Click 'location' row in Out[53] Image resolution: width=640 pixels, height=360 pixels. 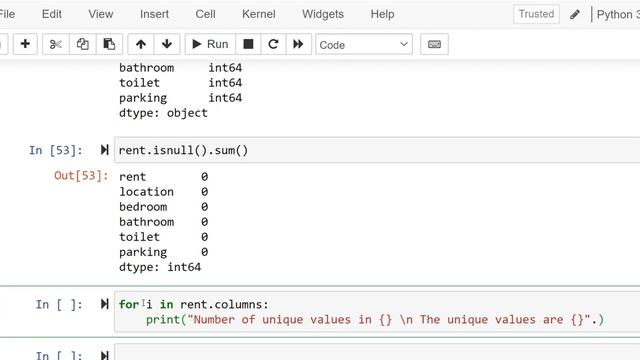click(x=164, y=192)
